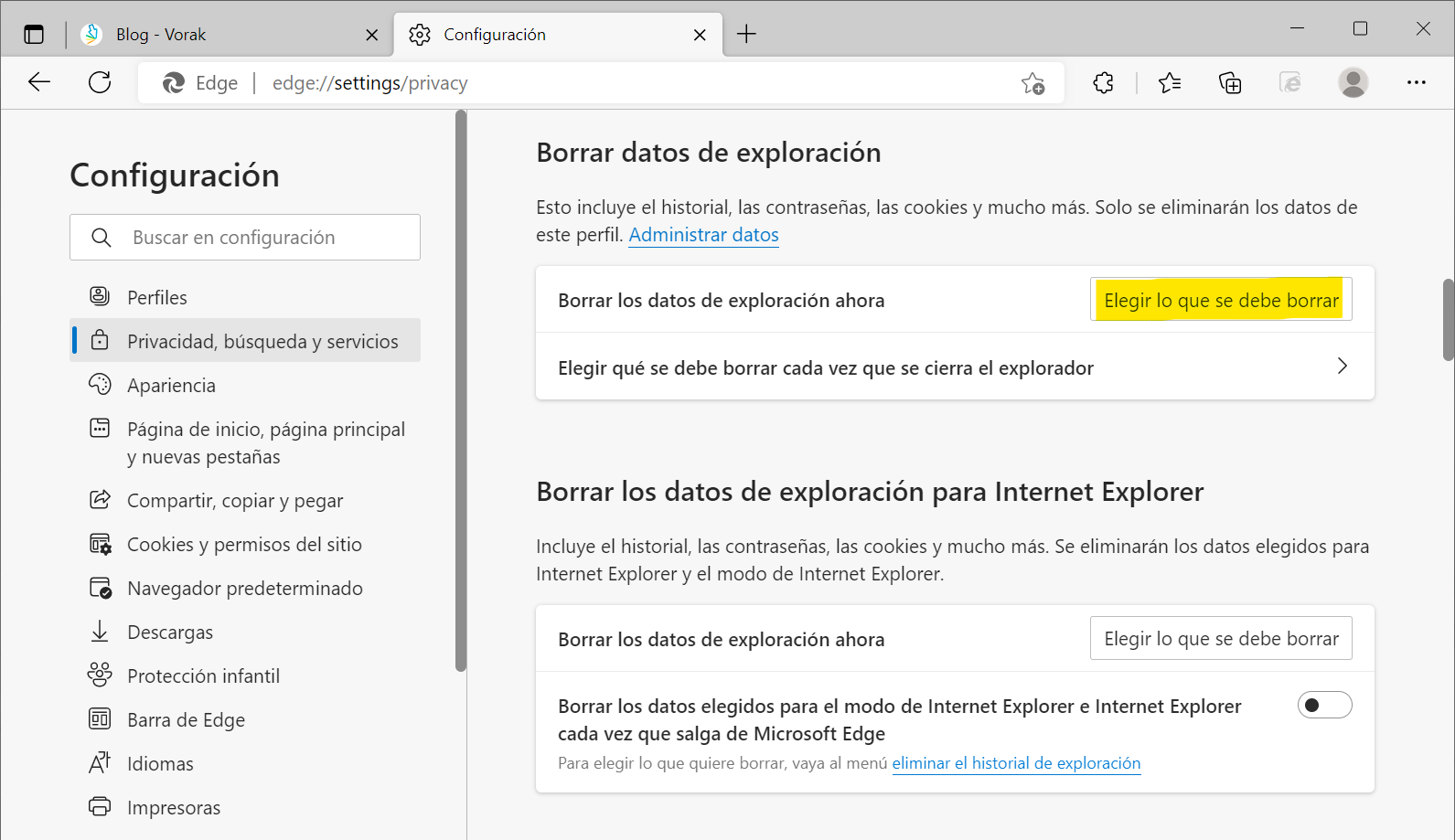Click the Internet Explorer mode icon
This screenshot has height=840, width=1455.
1290,83
